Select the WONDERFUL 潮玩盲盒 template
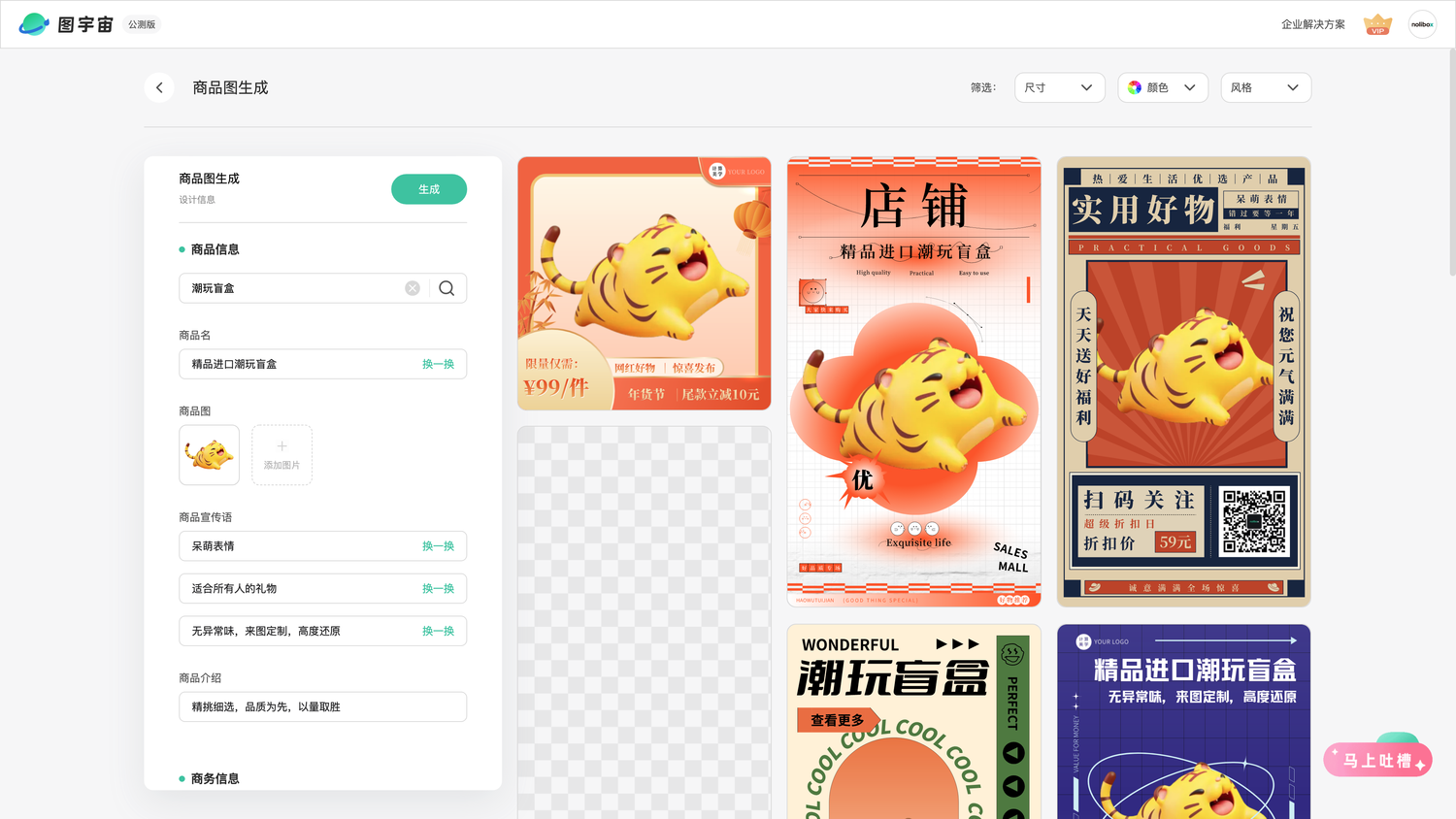 point(913,722)
